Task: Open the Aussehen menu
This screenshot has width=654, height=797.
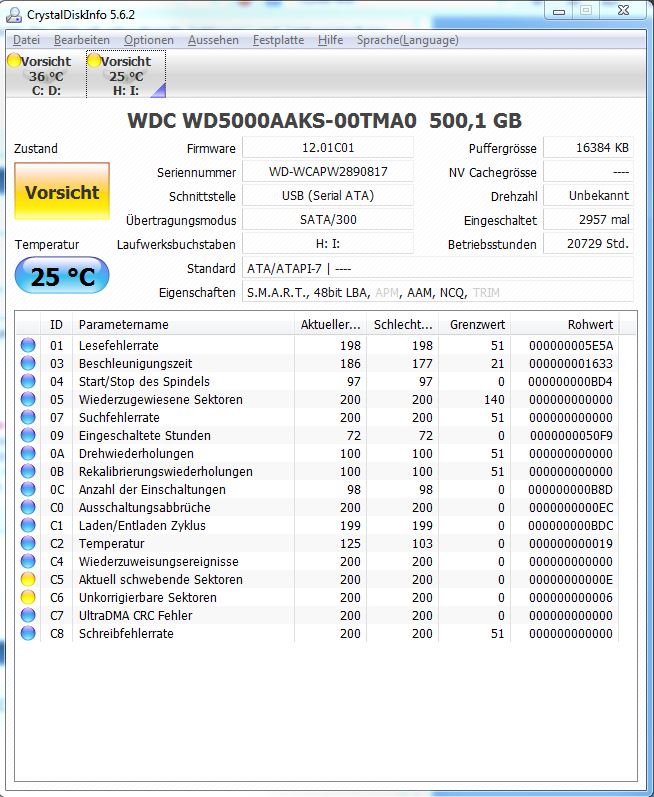Action: pyautogui.click(x=213, y=40)
